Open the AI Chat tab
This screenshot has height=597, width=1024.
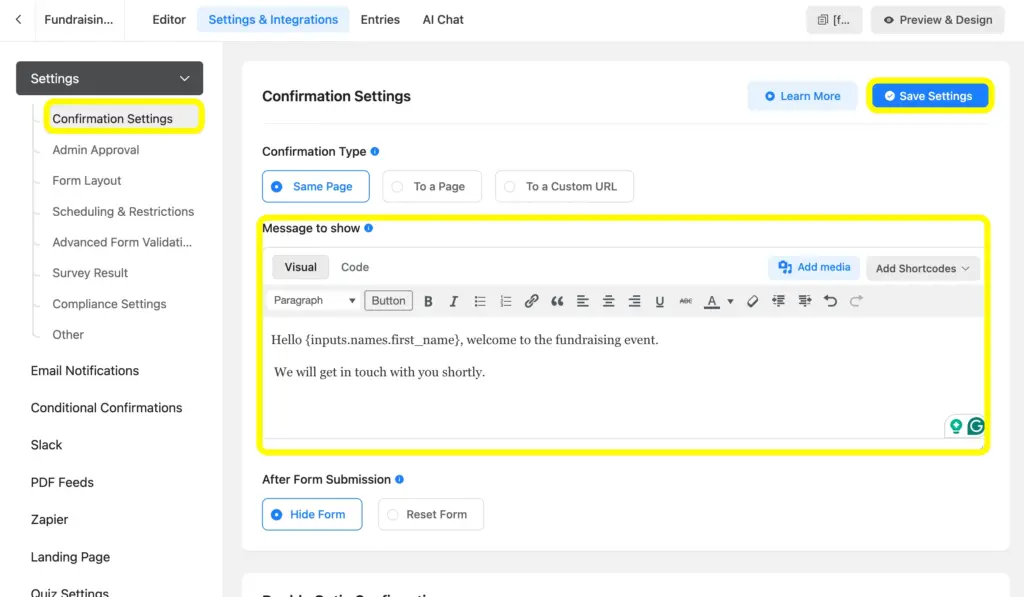[443, 20]
